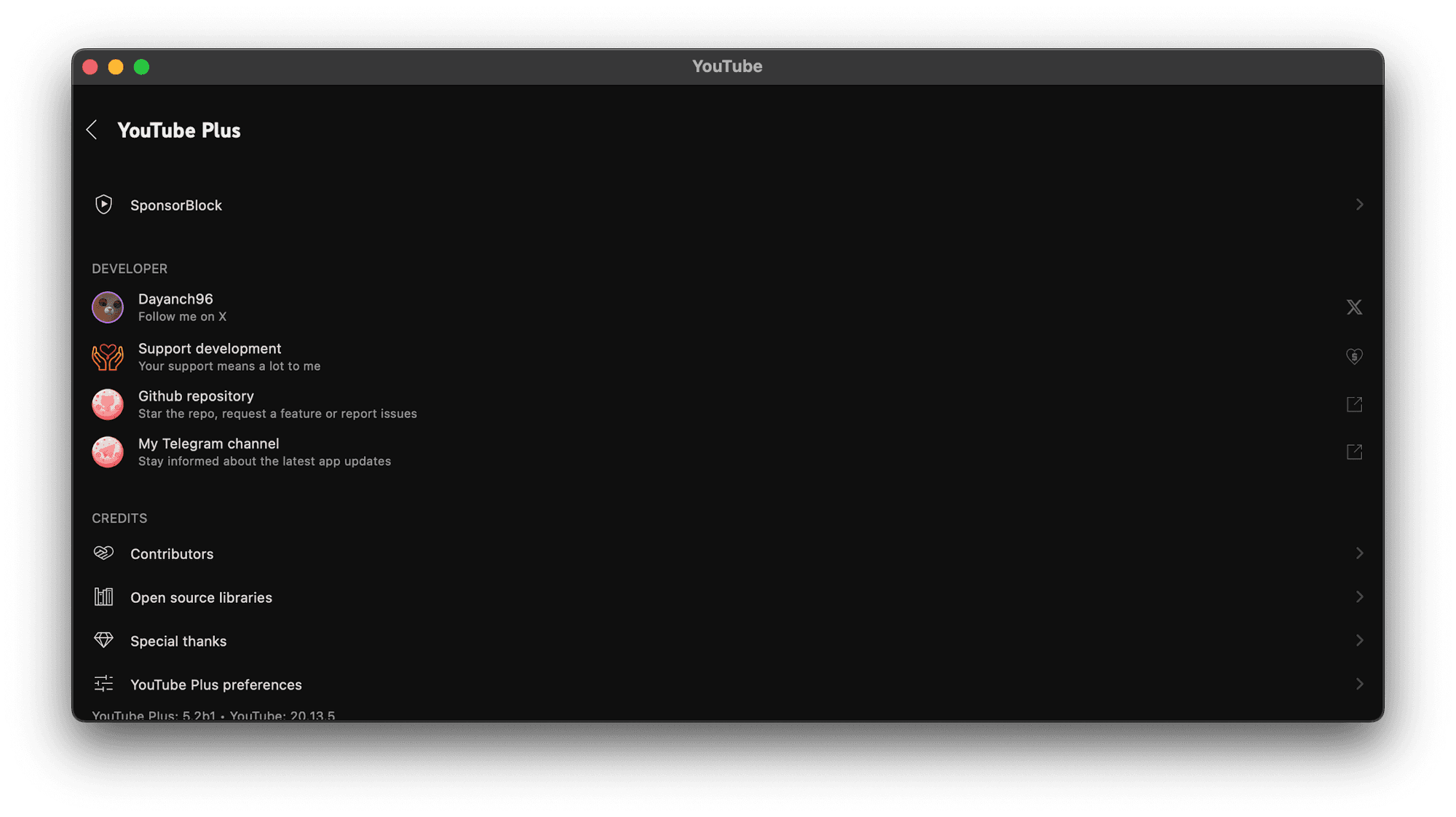Click the Telegram channel round icon
The height and width of the screenshot is (817, 1456).
[x=108, y=452]
